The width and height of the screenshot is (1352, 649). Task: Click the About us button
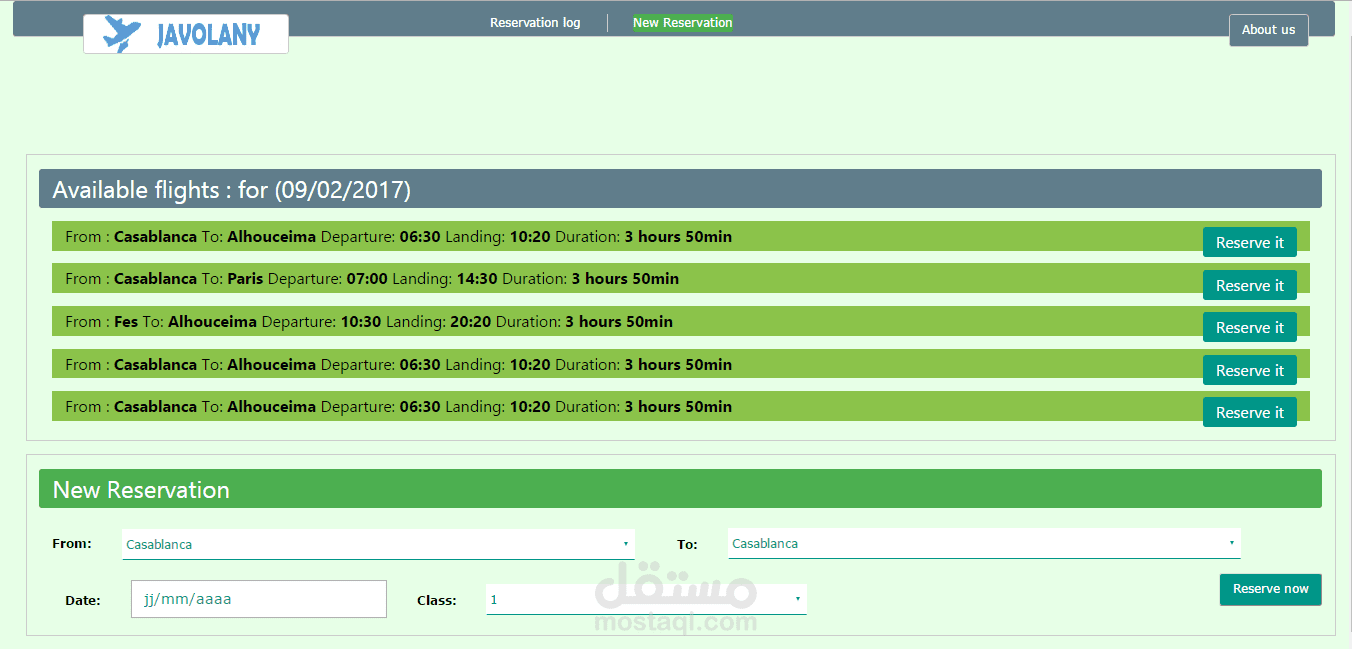(x=1268, y=30)
